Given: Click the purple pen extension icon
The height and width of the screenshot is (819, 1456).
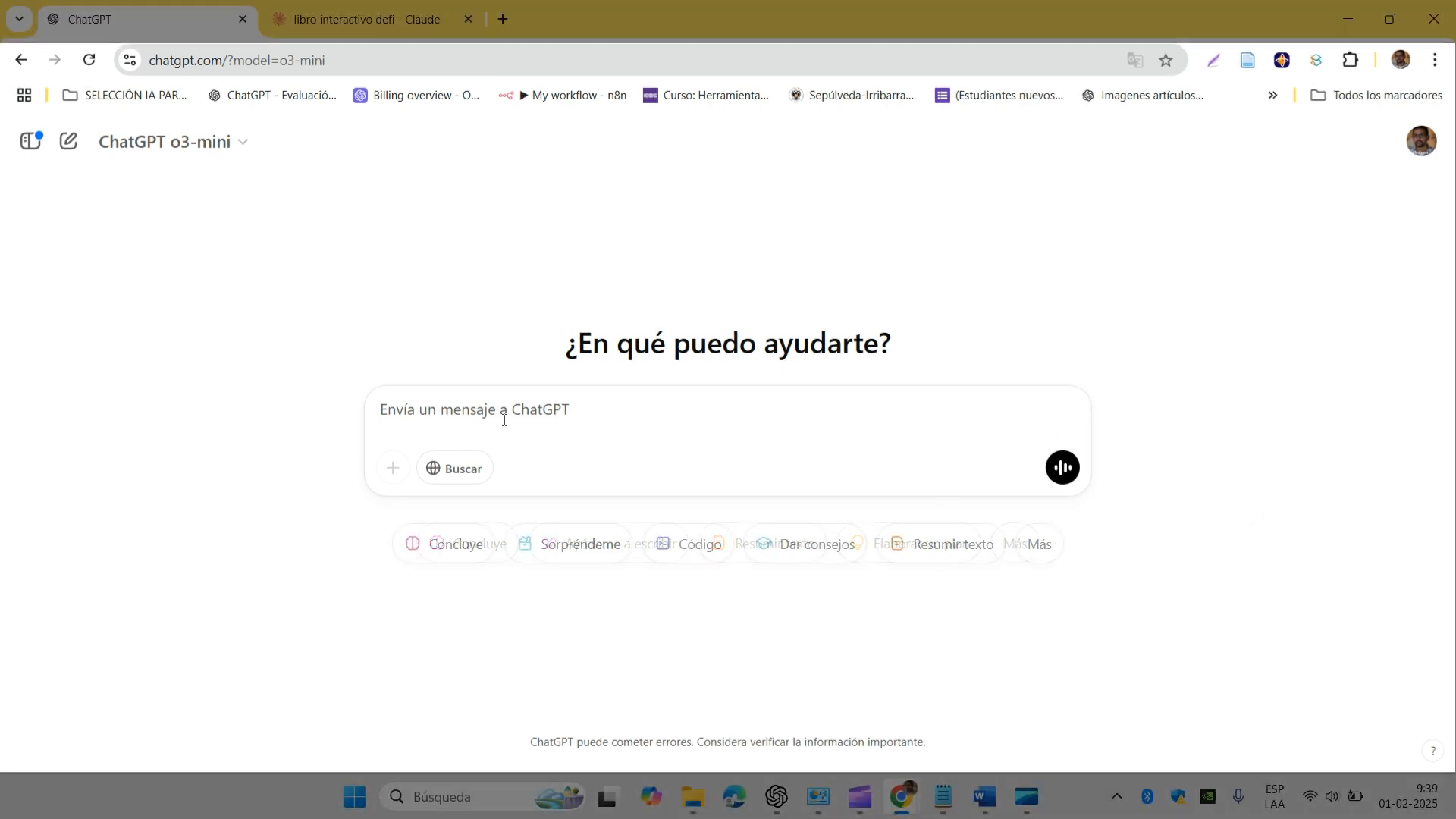Looking at the screenshot, I should pyautogui.click(x=1213, y=60).
